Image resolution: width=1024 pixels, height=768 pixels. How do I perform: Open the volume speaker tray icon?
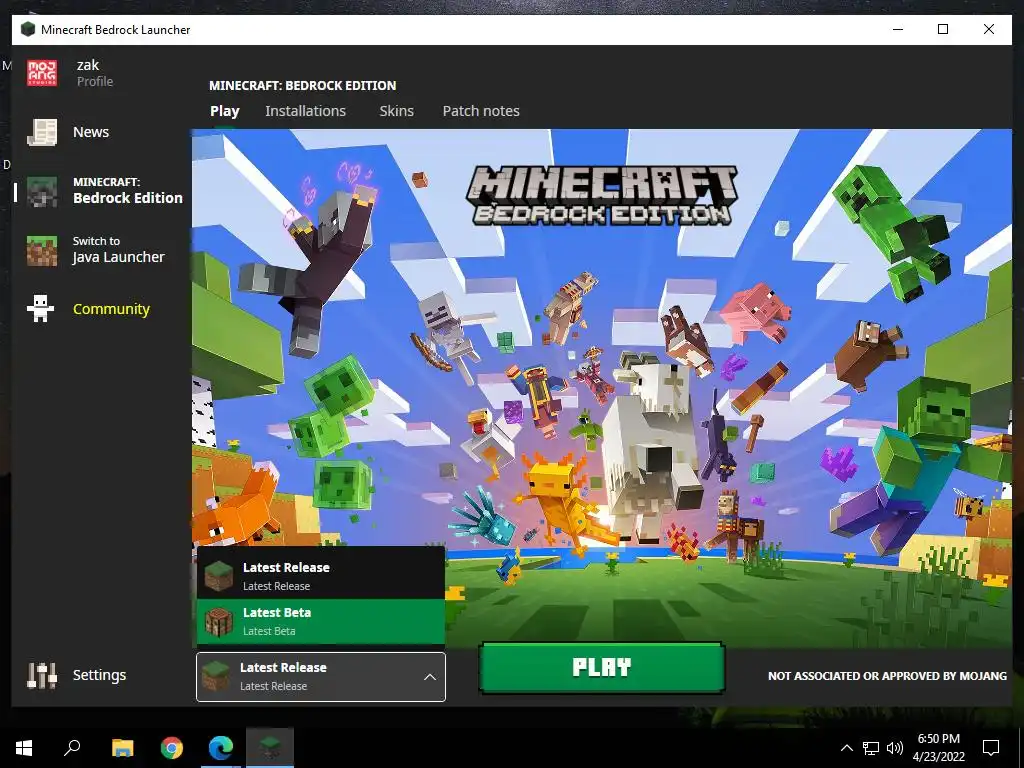tap(895, 748)
